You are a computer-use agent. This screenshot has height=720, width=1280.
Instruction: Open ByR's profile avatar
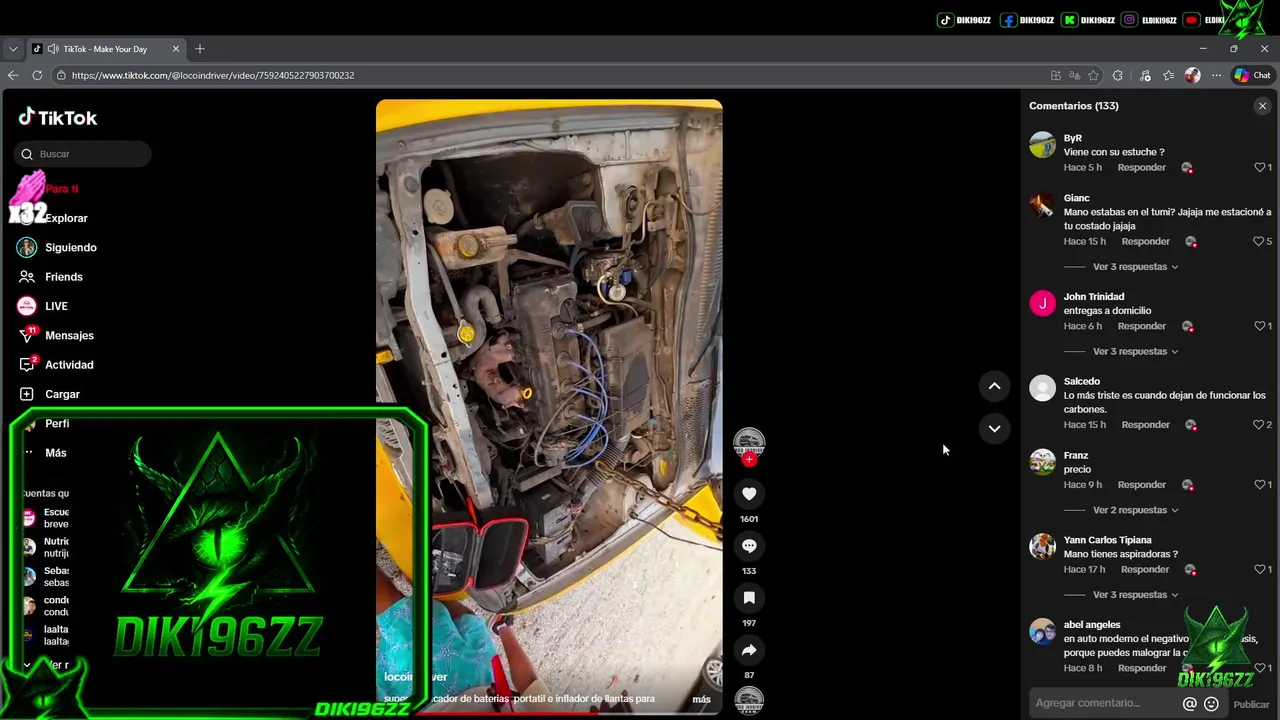1042,145
